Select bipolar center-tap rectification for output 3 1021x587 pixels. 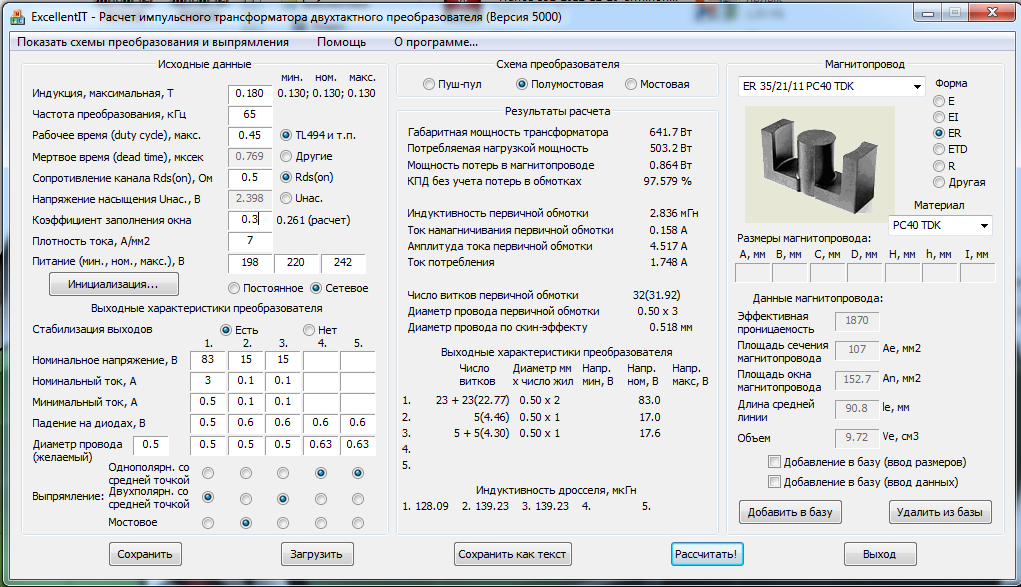283,499
